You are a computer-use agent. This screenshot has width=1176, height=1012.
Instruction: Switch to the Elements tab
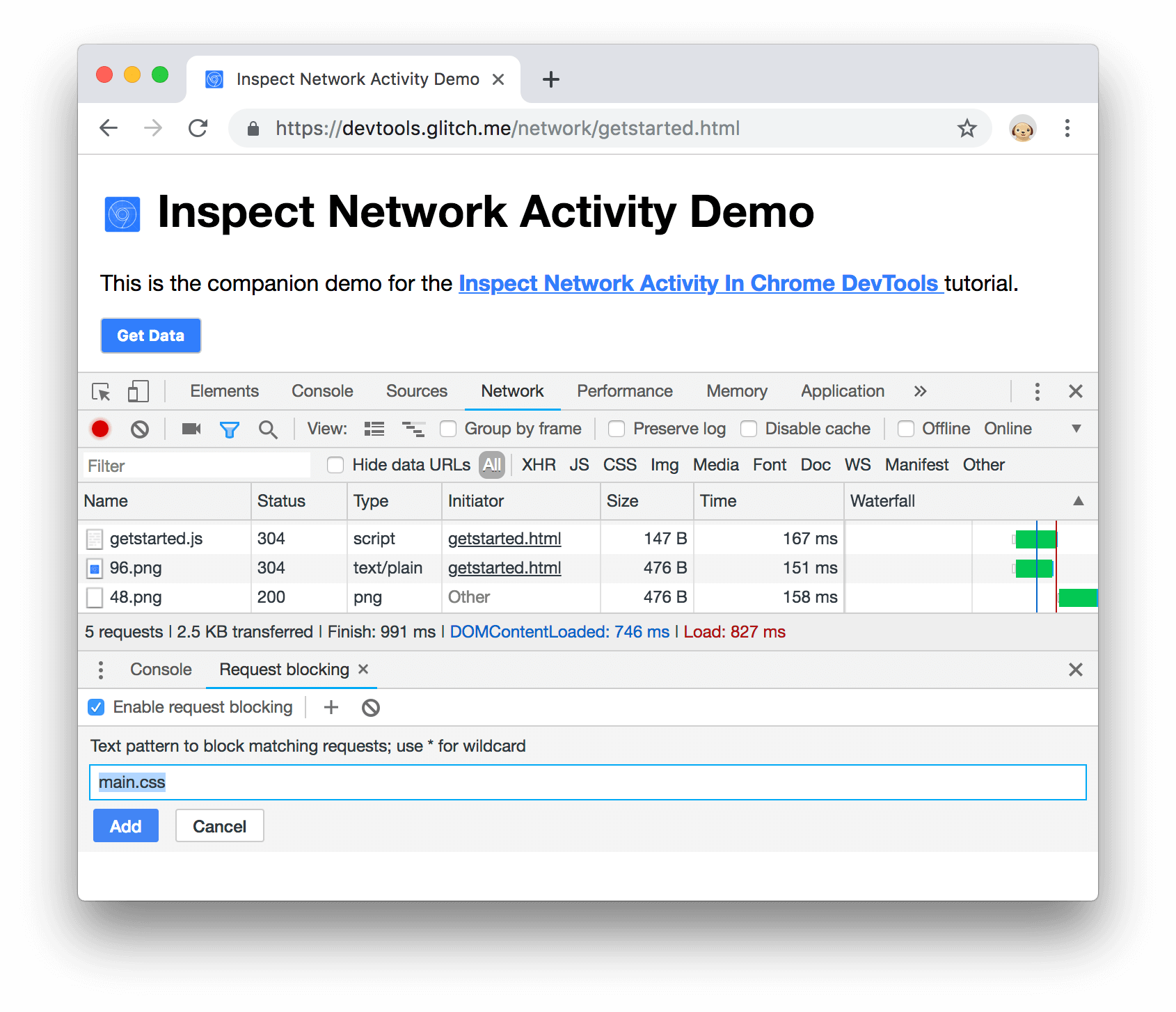tap(224, 391)
